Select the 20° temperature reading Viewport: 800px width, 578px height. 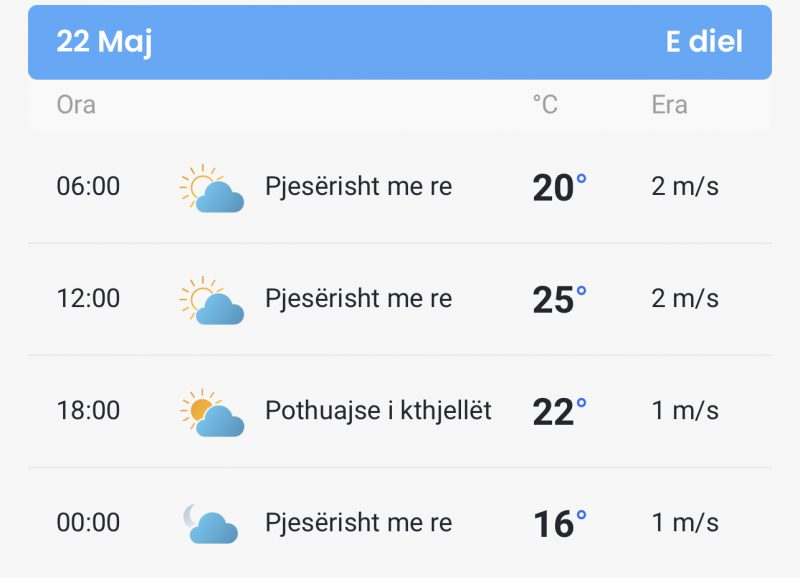560,187
